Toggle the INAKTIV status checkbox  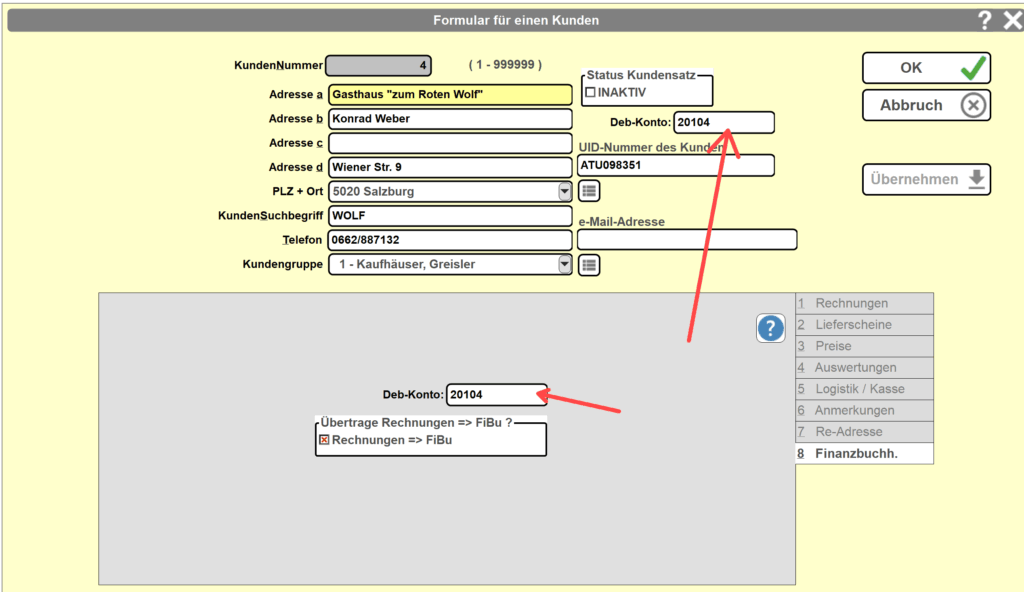pos(590,92)
